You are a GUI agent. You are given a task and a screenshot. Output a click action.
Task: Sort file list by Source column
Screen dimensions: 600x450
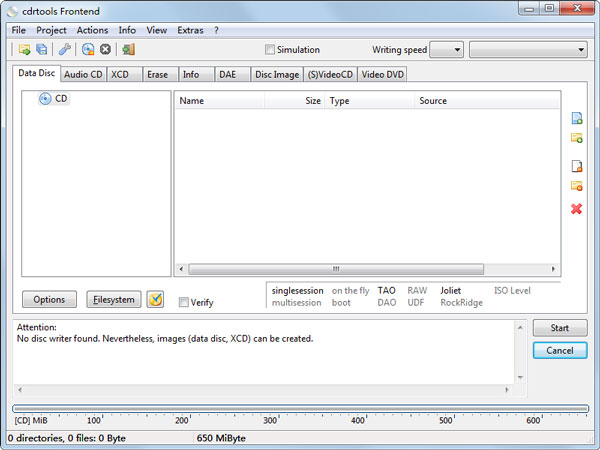tap(487, 101)
